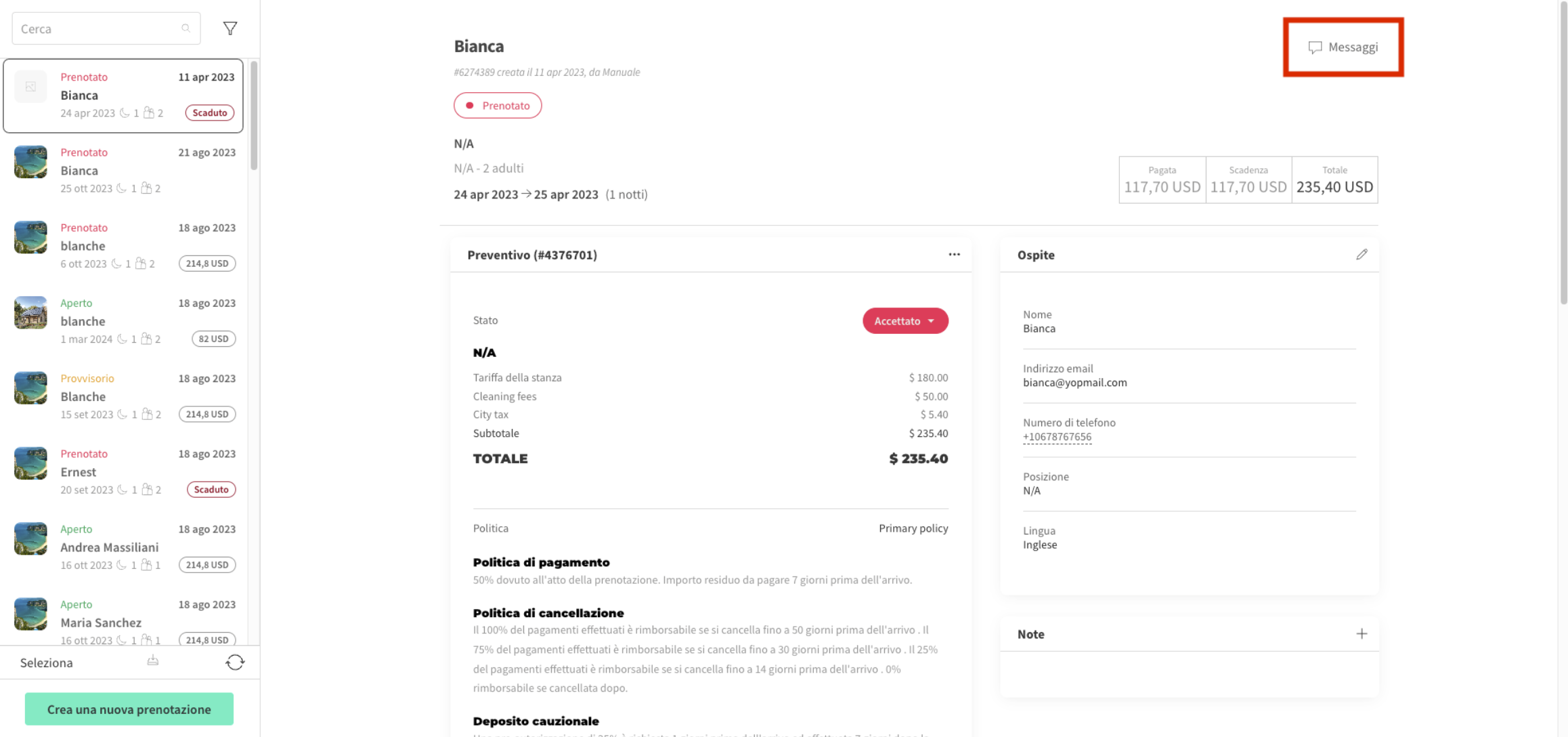Add a note using the plus icon

click(x=1362, y=633)
